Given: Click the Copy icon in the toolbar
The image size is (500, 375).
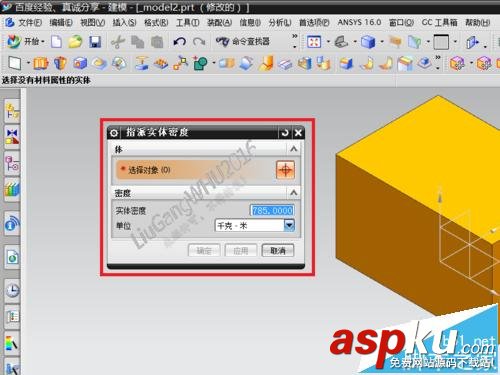Looking at the screenshot, I should coord(137,42).
